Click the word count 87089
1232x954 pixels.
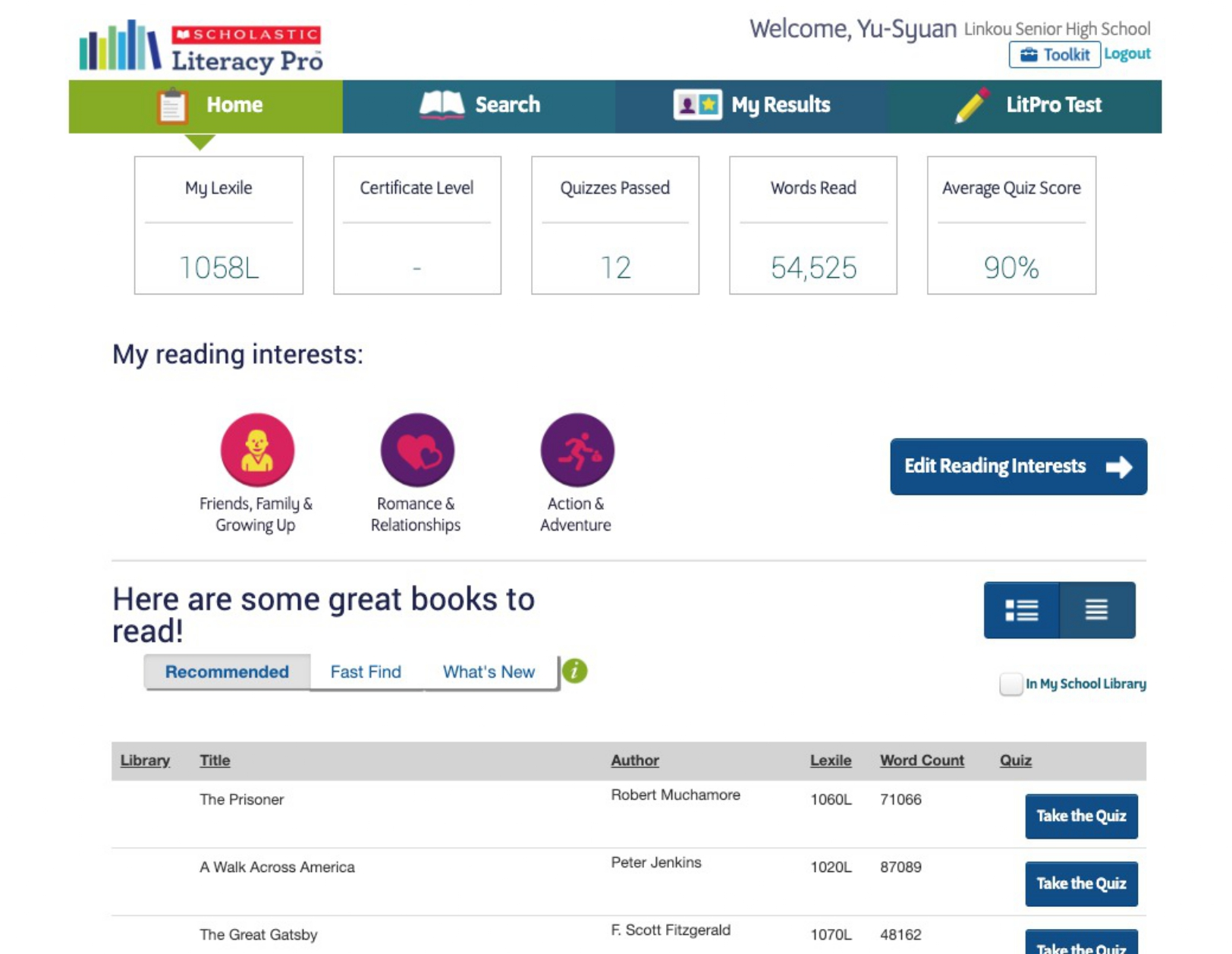pos(900,867)
